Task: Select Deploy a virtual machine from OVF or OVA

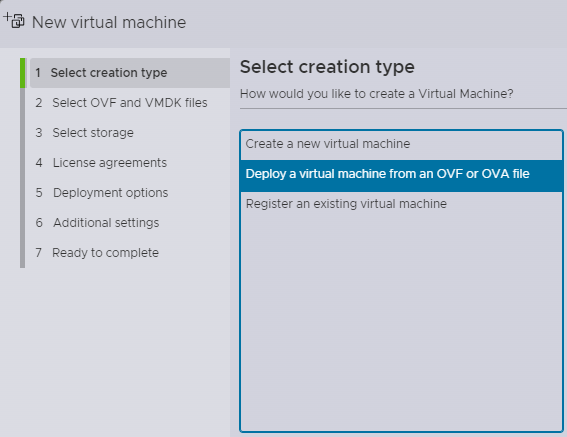Action: [x=401, y=175]
